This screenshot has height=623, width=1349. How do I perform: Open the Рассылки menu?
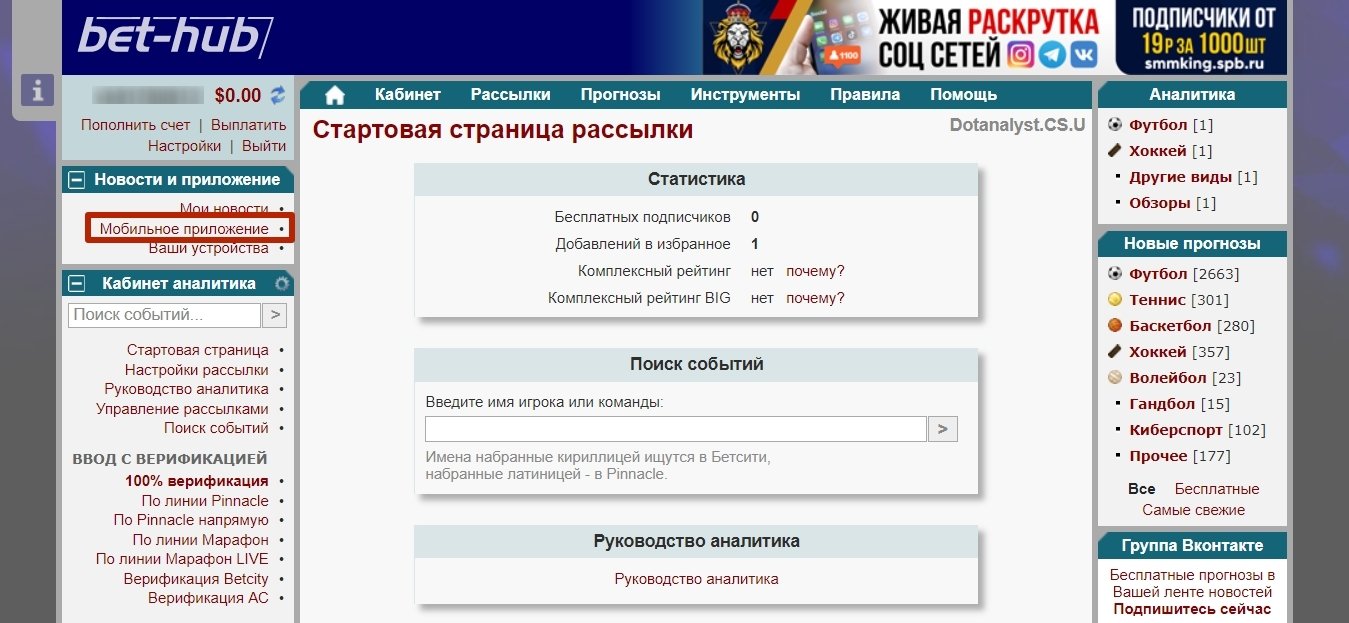pos(510,95)
